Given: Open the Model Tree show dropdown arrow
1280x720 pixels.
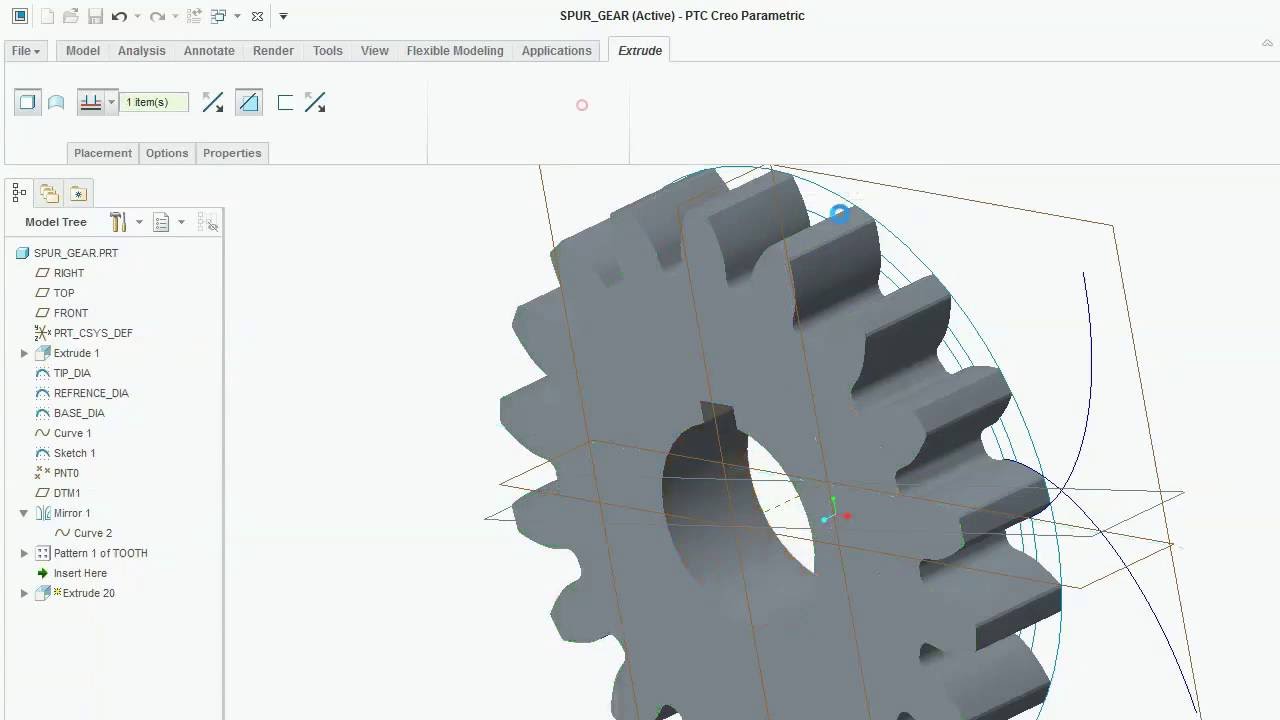Looking at the screenshot, I should point(181,222).
